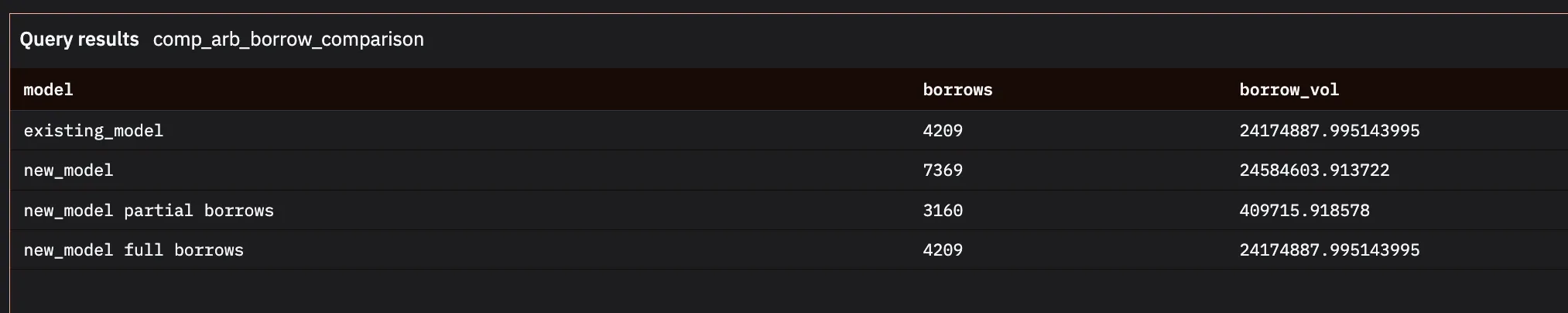Select the new_model row label

point(68,170)
